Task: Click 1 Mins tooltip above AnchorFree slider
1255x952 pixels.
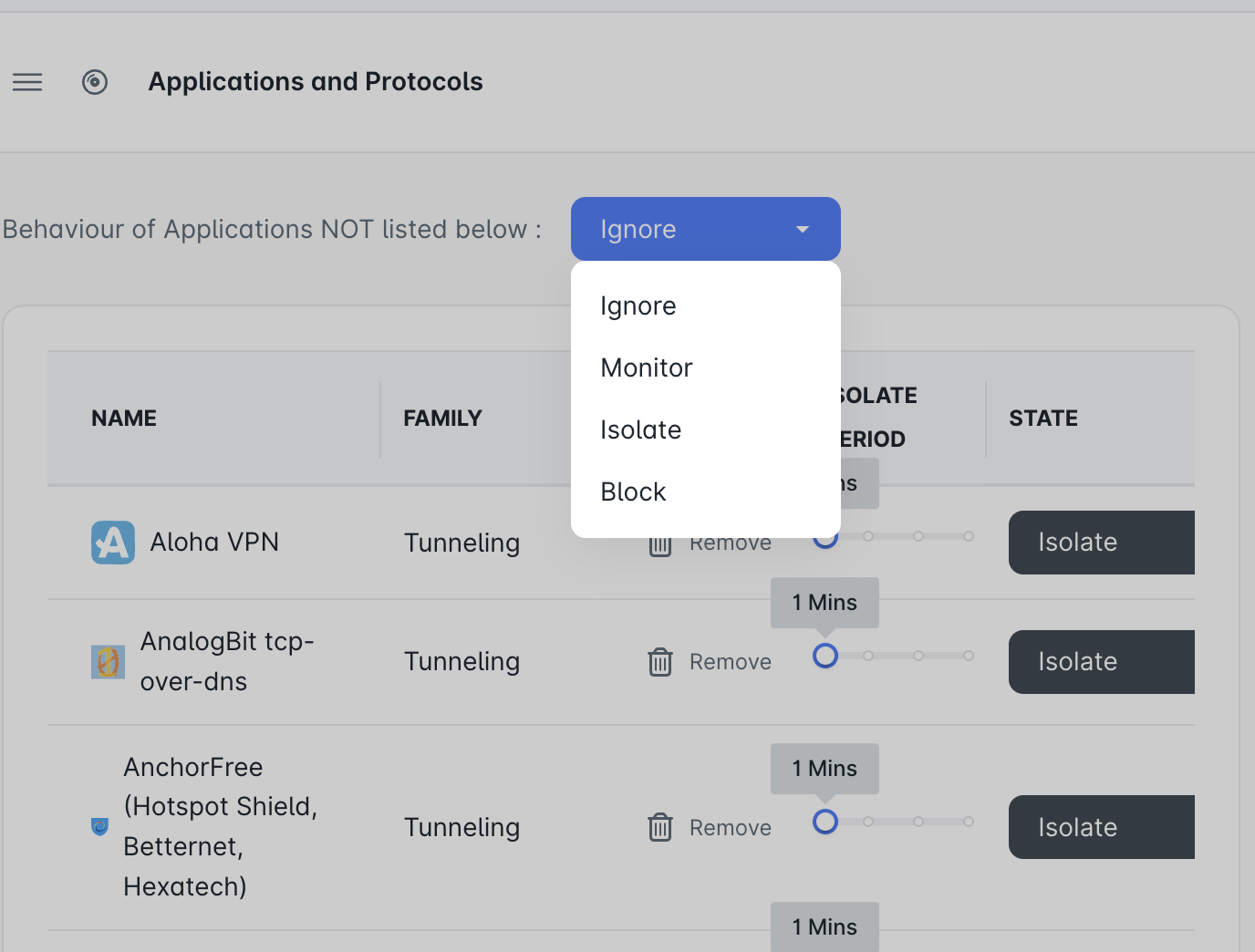Action: coord(825,769)
